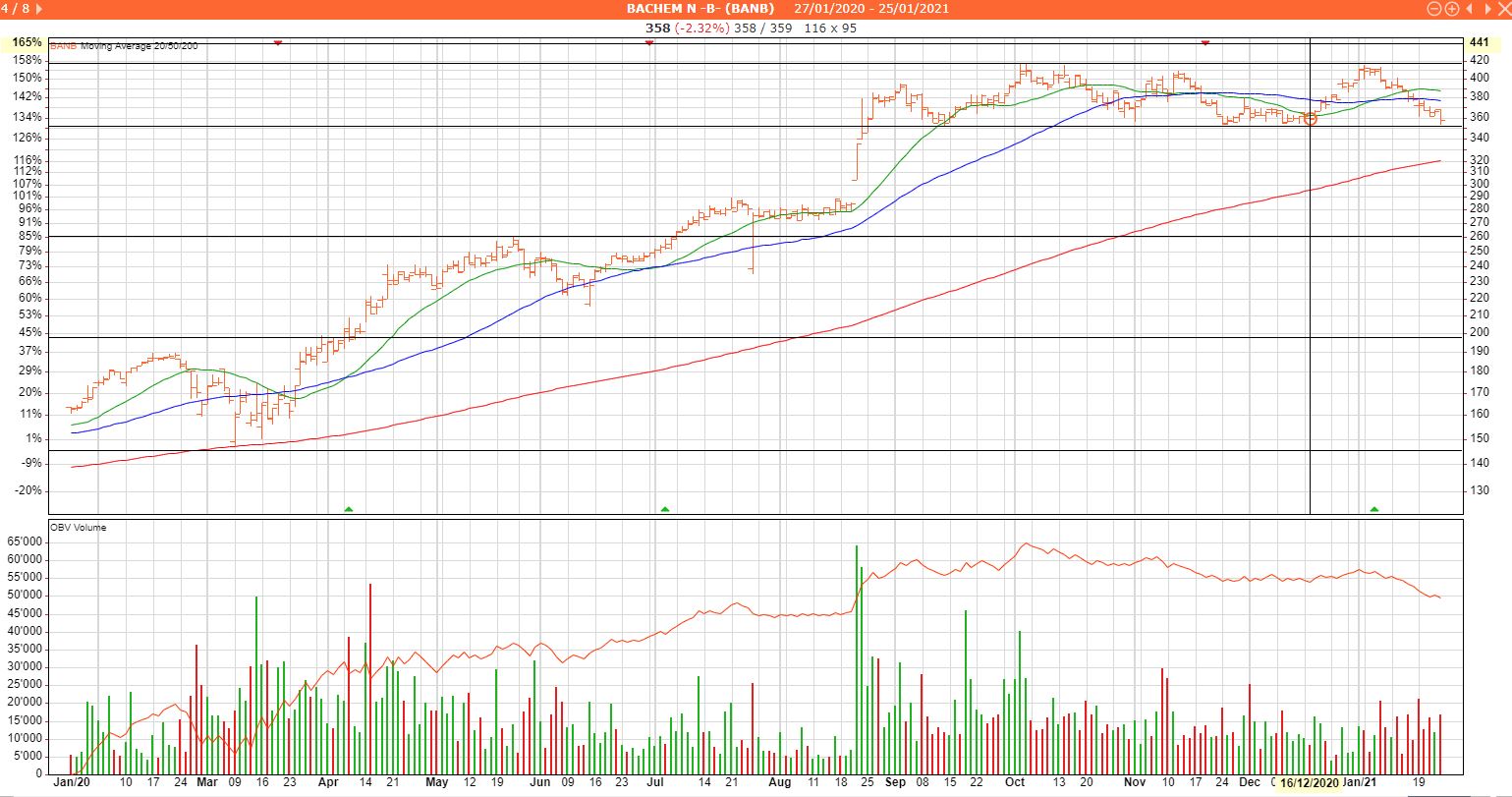1512x797 pixels.
Task: Click the 441 price label on right axis
Action: tap(1479, 43)
